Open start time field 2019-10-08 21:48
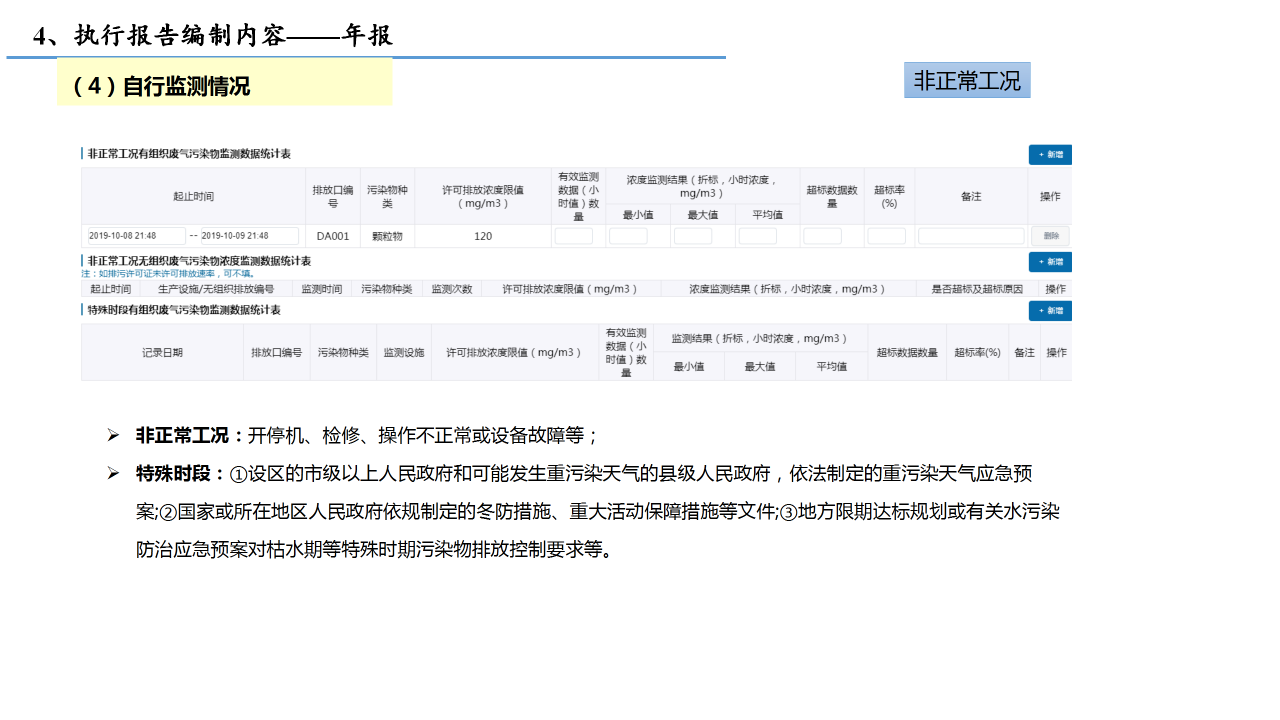Screen dimensions: 1280x720 pyautogui.click(x=135, y=236)
